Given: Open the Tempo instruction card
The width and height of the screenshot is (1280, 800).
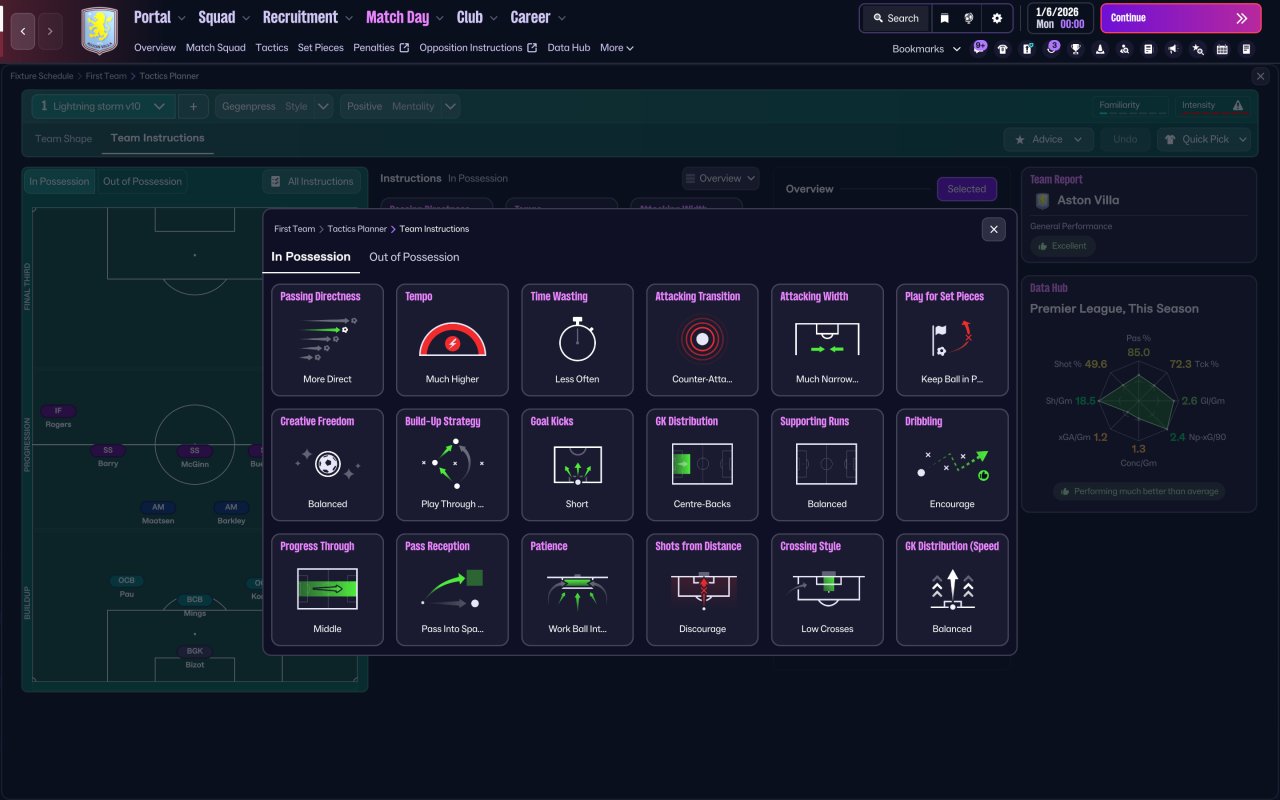Looking at the screenshot, I should [452, 340].
